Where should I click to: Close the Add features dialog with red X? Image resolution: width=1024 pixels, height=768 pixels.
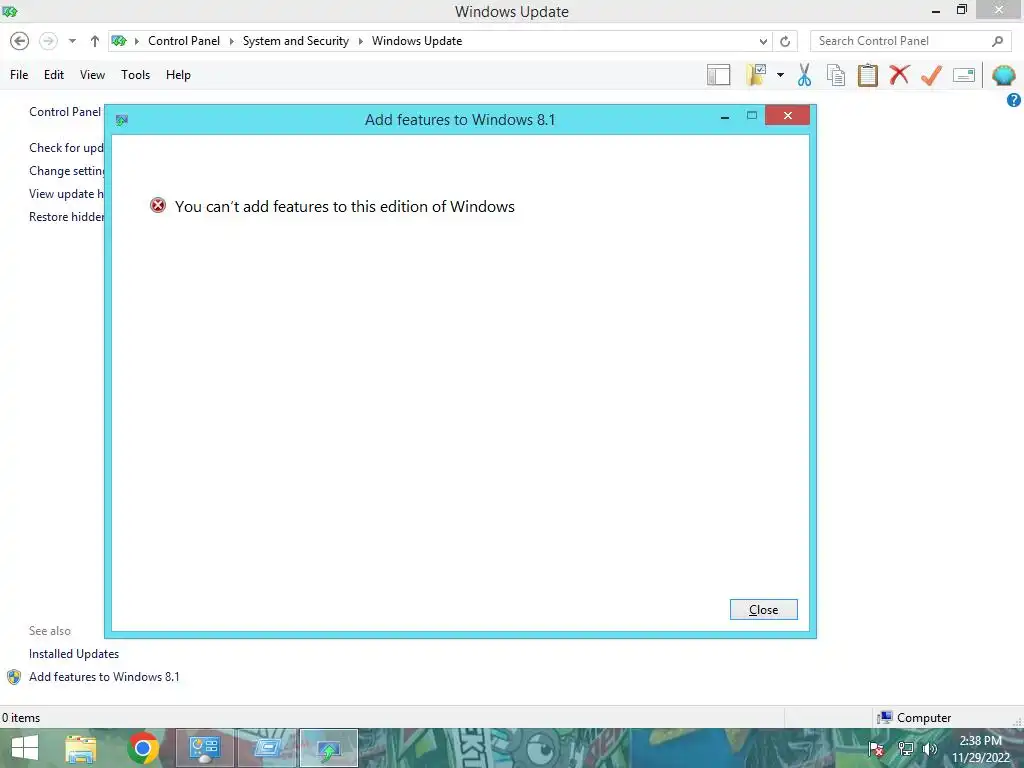click(788, 116)
